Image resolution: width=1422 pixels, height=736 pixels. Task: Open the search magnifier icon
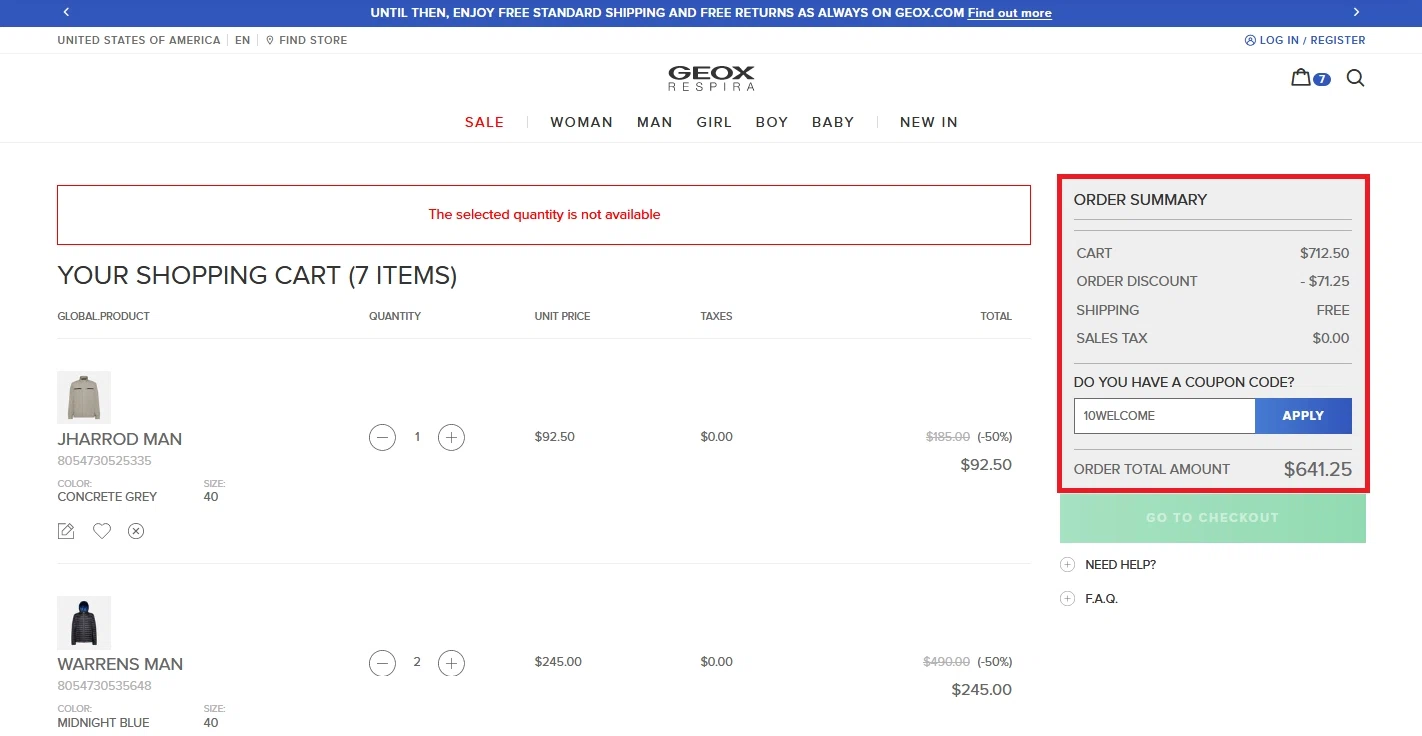[1355, 78]
